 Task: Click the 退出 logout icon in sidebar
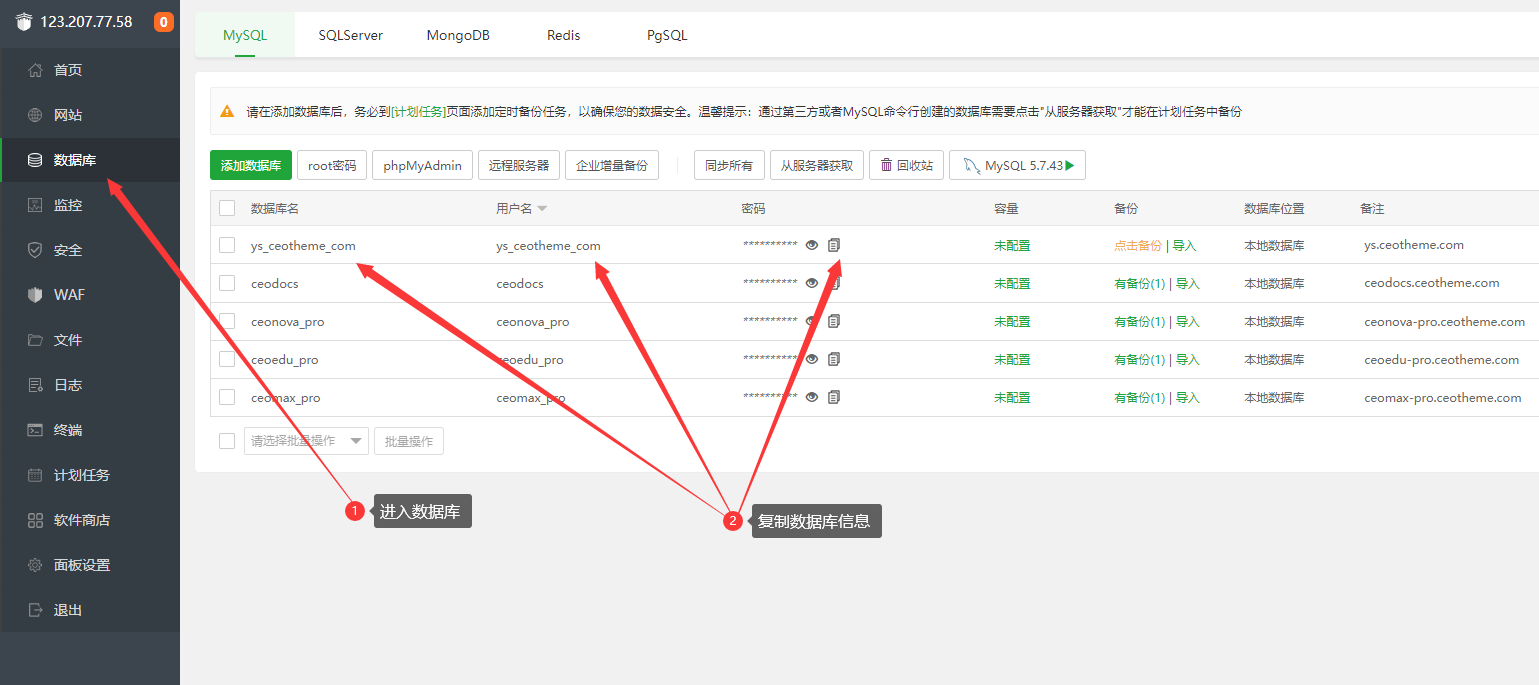click(36, 610)
